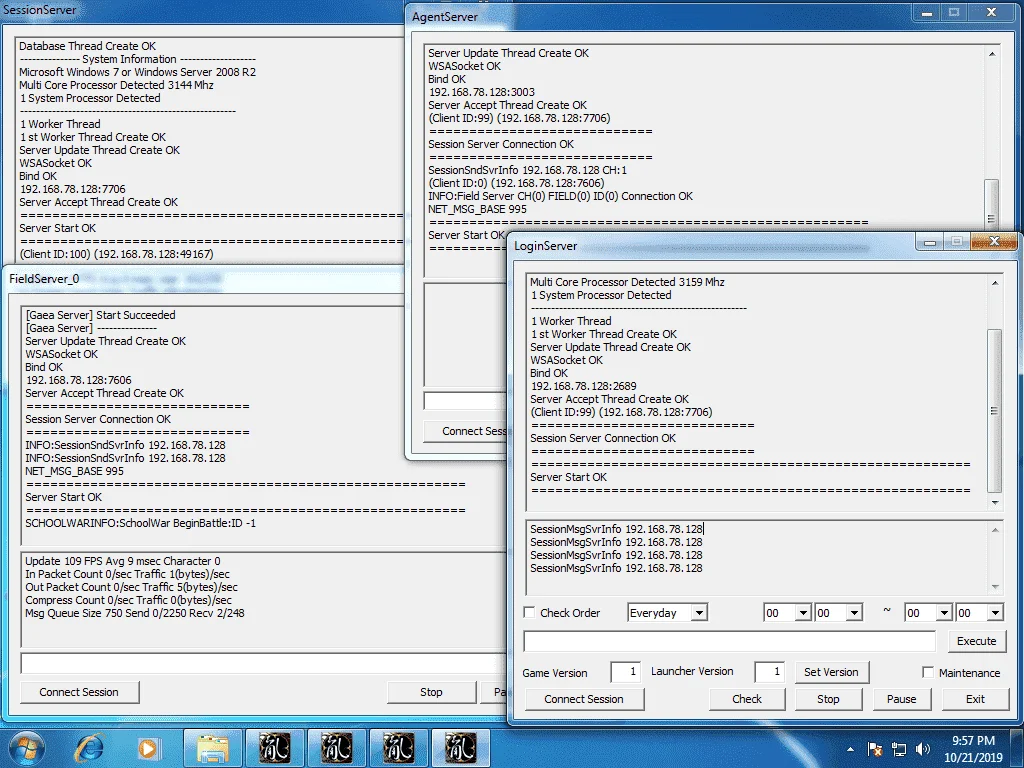Minimize the LoginServer window
1024x768 pixels.
click(x=930, y=242)
